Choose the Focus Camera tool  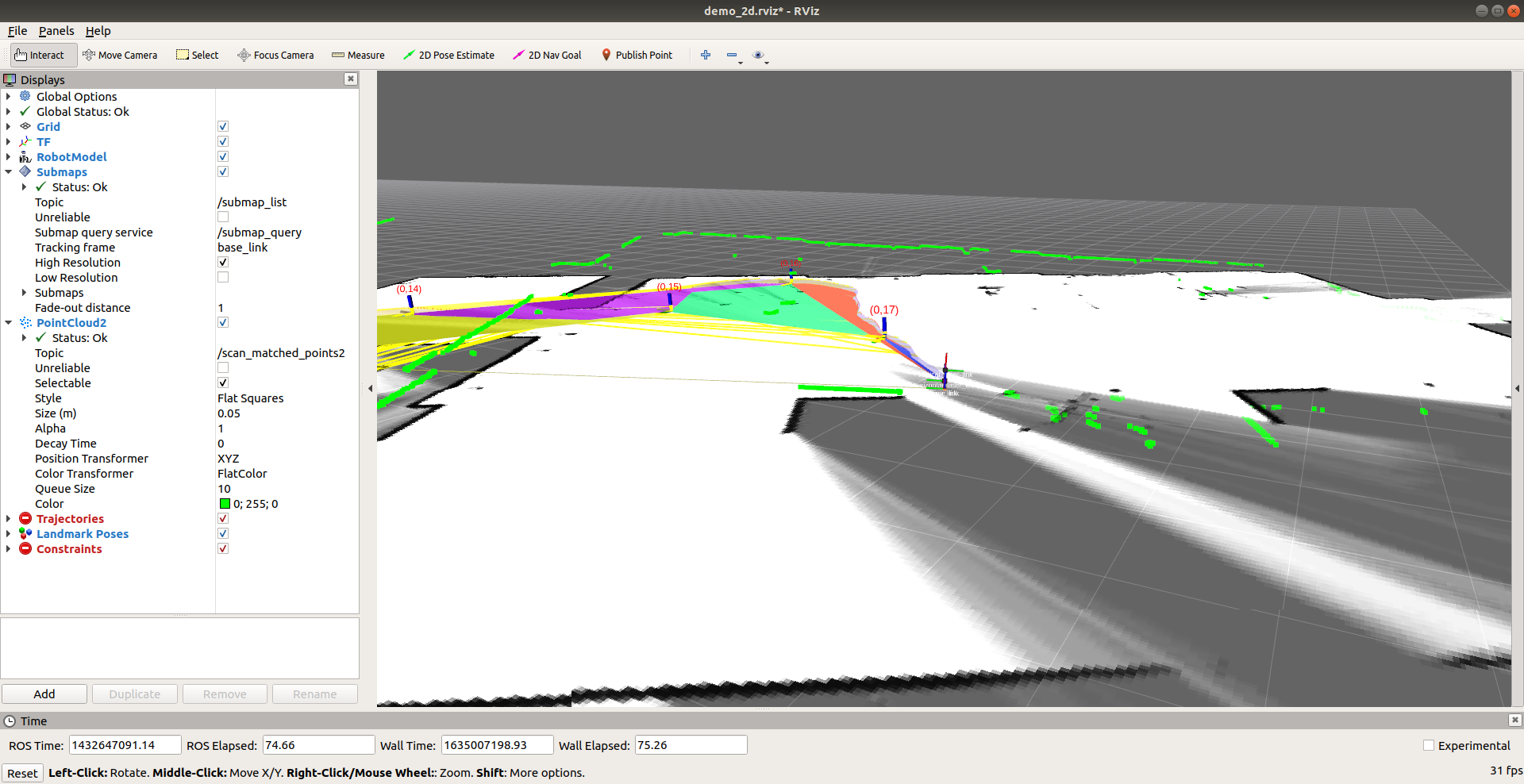coord(275,55)
